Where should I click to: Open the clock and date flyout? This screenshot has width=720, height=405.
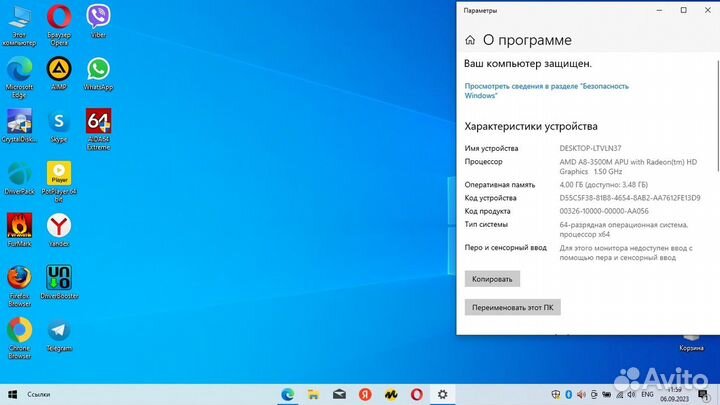click(675, 394)
